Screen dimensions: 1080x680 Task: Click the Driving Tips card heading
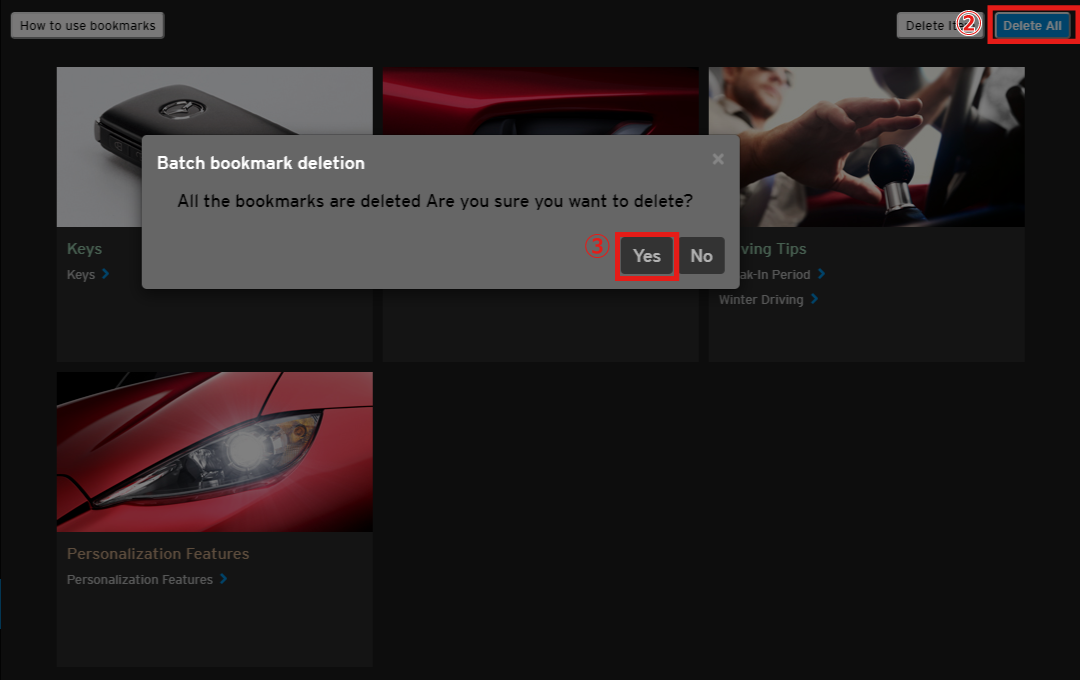(x=770, y=248)
